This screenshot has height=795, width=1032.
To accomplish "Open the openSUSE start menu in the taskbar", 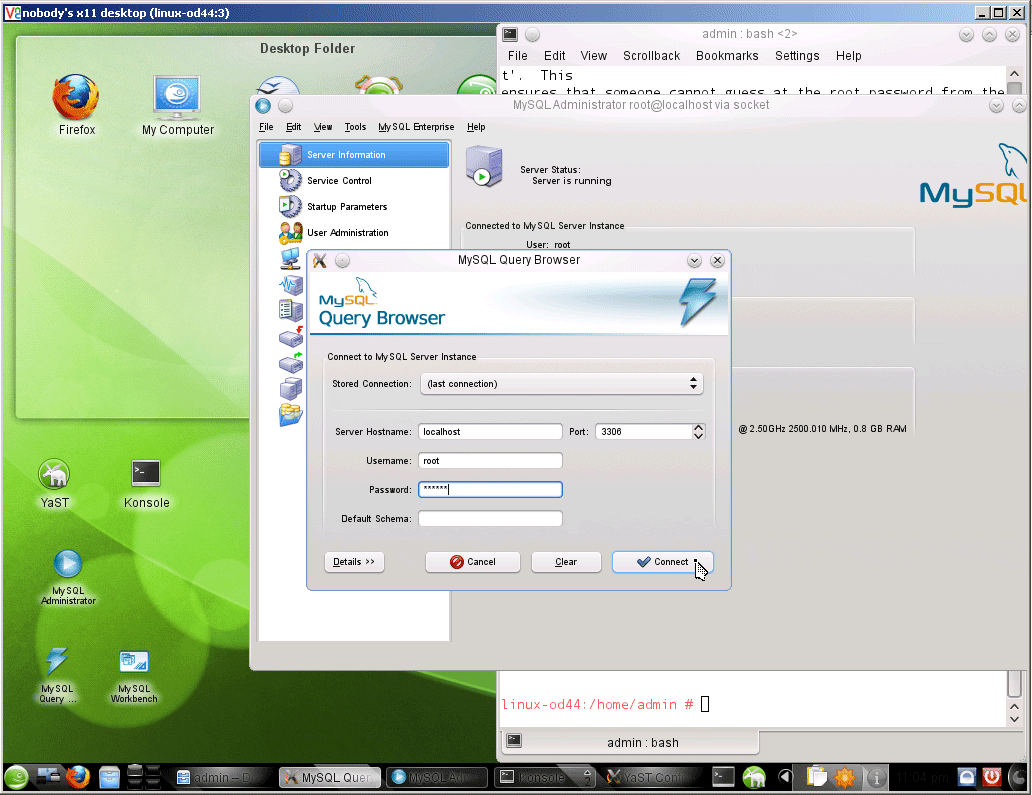I will point(16,777).
